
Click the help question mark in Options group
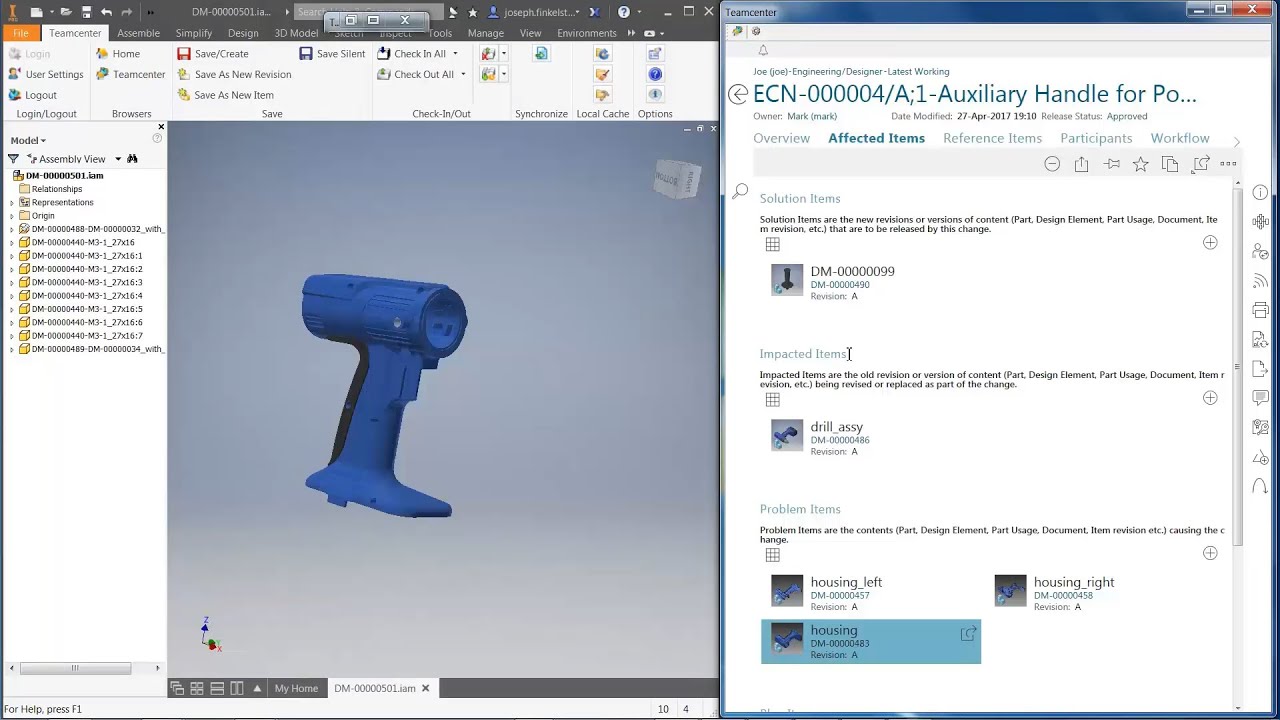[x=655, y=74]
